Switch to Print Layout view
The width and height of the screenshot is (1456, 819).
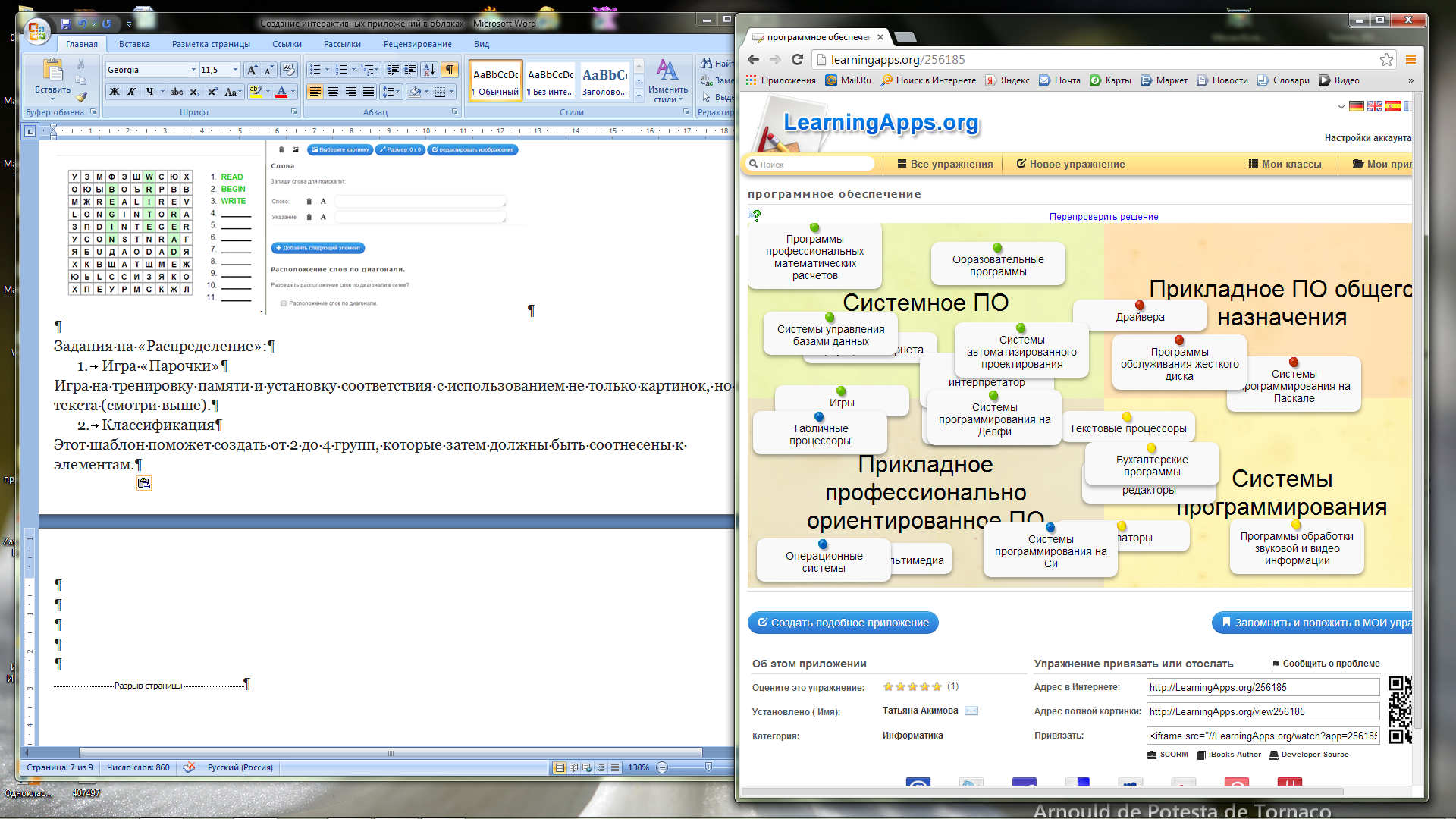point(560,767)
